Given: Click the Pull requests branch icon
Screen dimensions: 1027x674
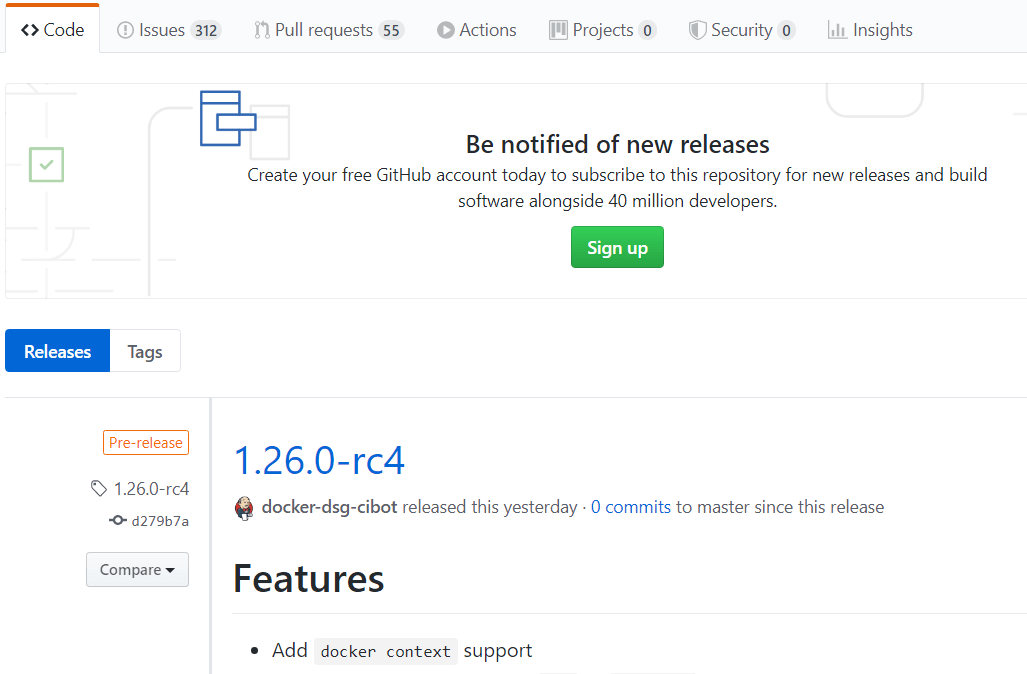Looking at the screenshot, I should point(262,30).
